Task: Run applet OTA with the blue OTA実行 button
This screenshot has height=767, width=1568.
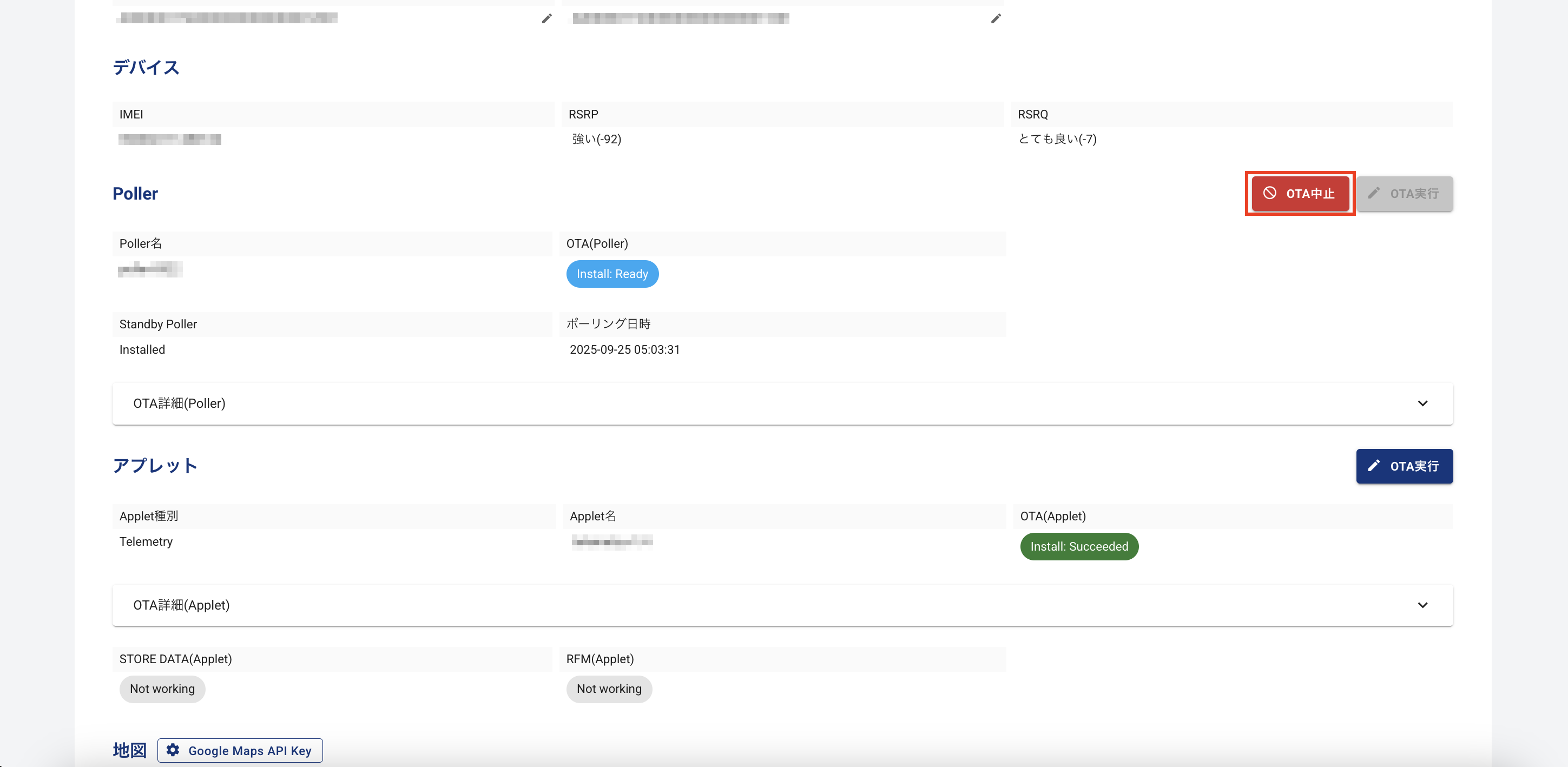Action: click(x=1404, y=466)
